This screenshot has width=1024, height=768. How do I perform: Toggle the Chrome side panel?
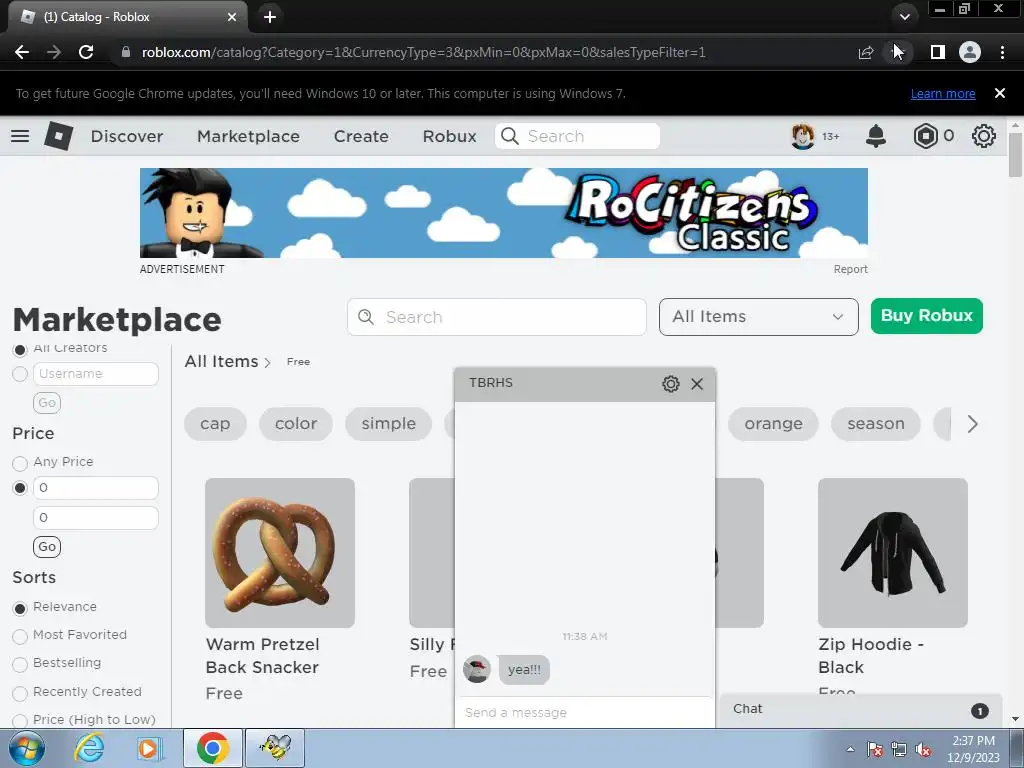[x=937, y=52]
